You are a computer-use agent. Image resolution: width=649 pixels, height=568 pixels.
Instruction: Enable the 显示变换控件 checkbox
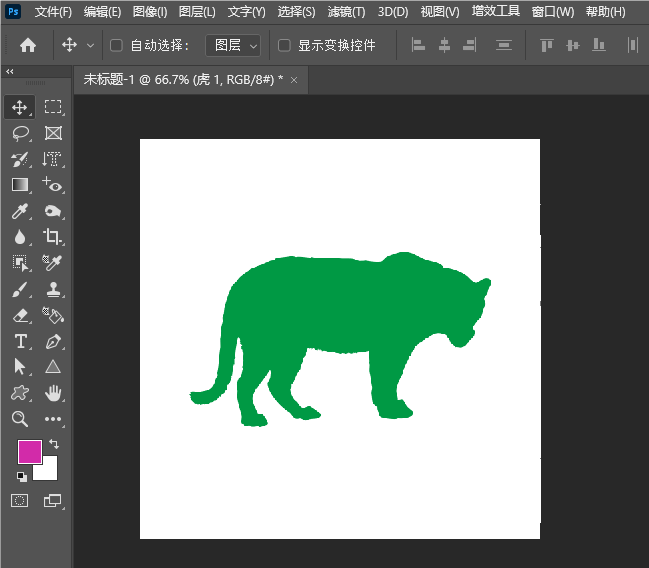click(284, 45)
